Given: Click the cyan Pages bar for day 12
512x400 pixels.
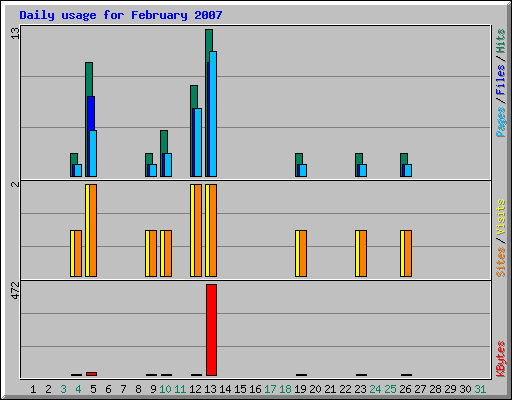Looking at the screenshot, I should click(198, 142).
